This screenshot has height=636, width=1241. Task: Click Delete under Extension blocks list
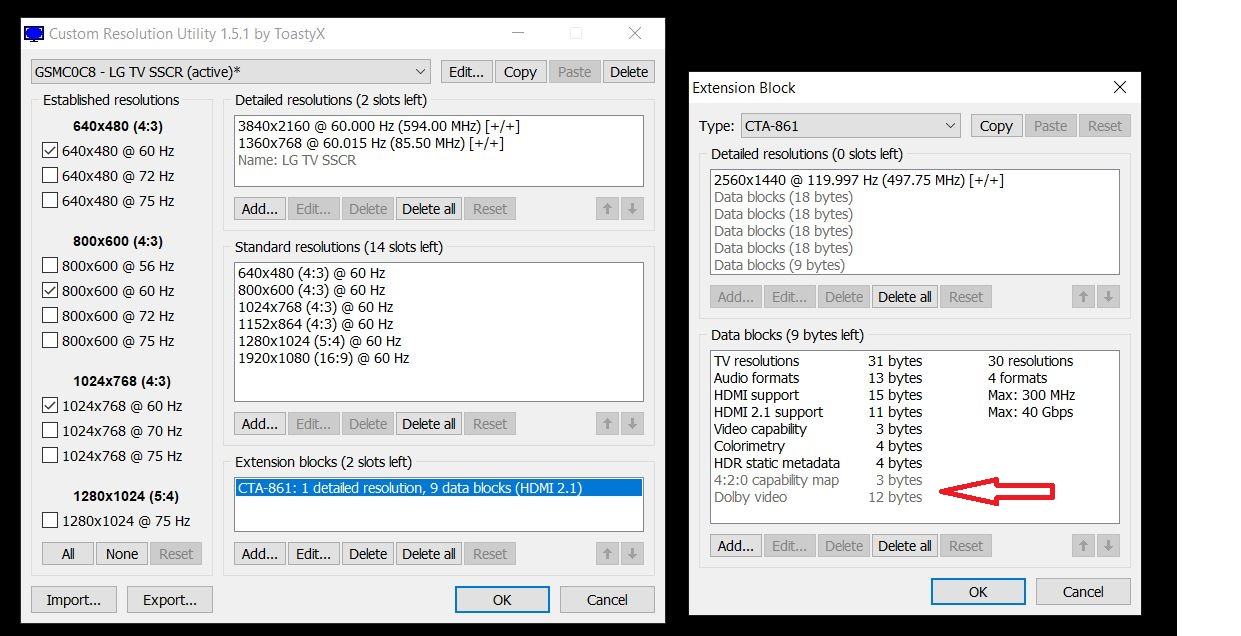[368, 554]
